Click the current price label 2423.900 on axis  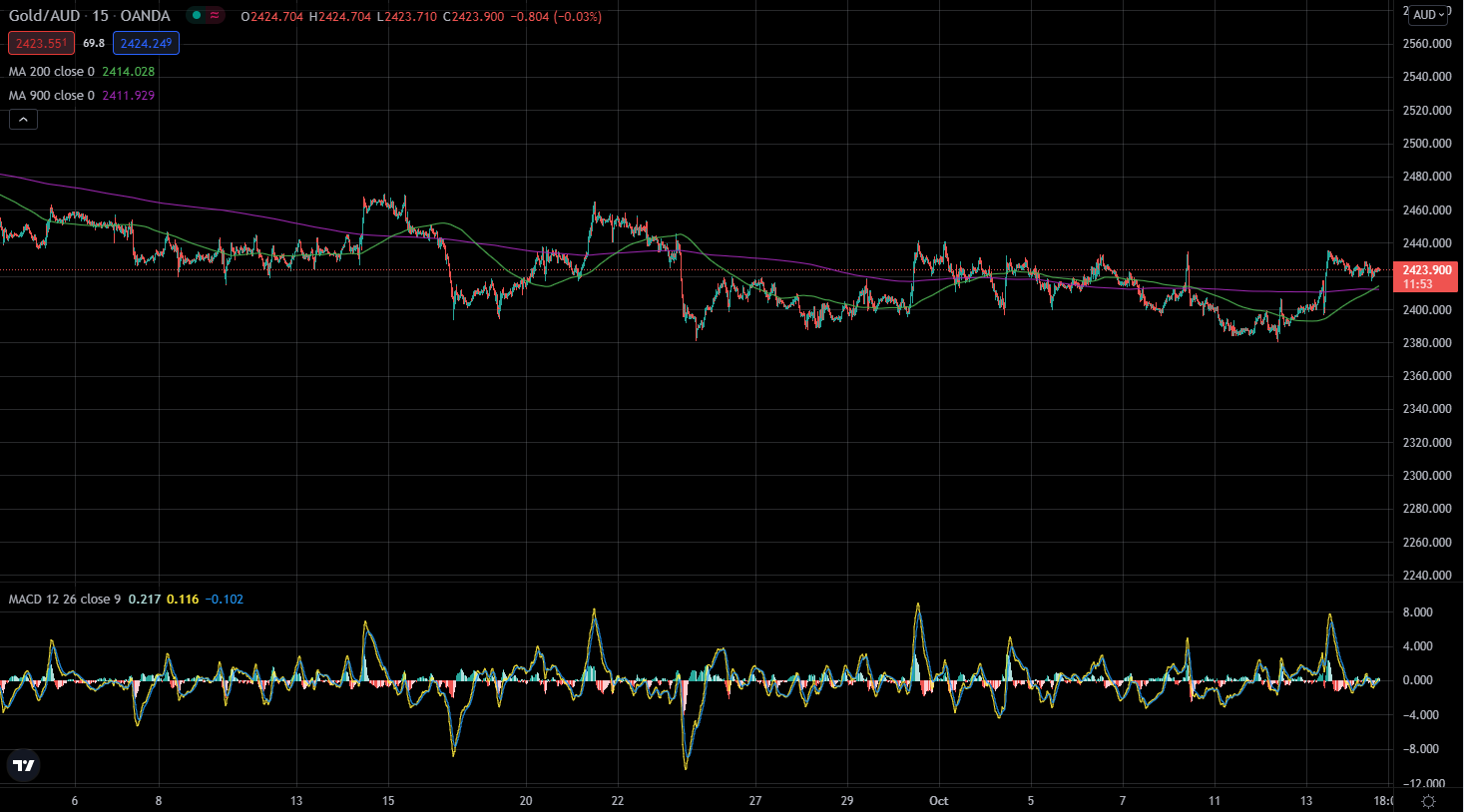point(1425,270)
